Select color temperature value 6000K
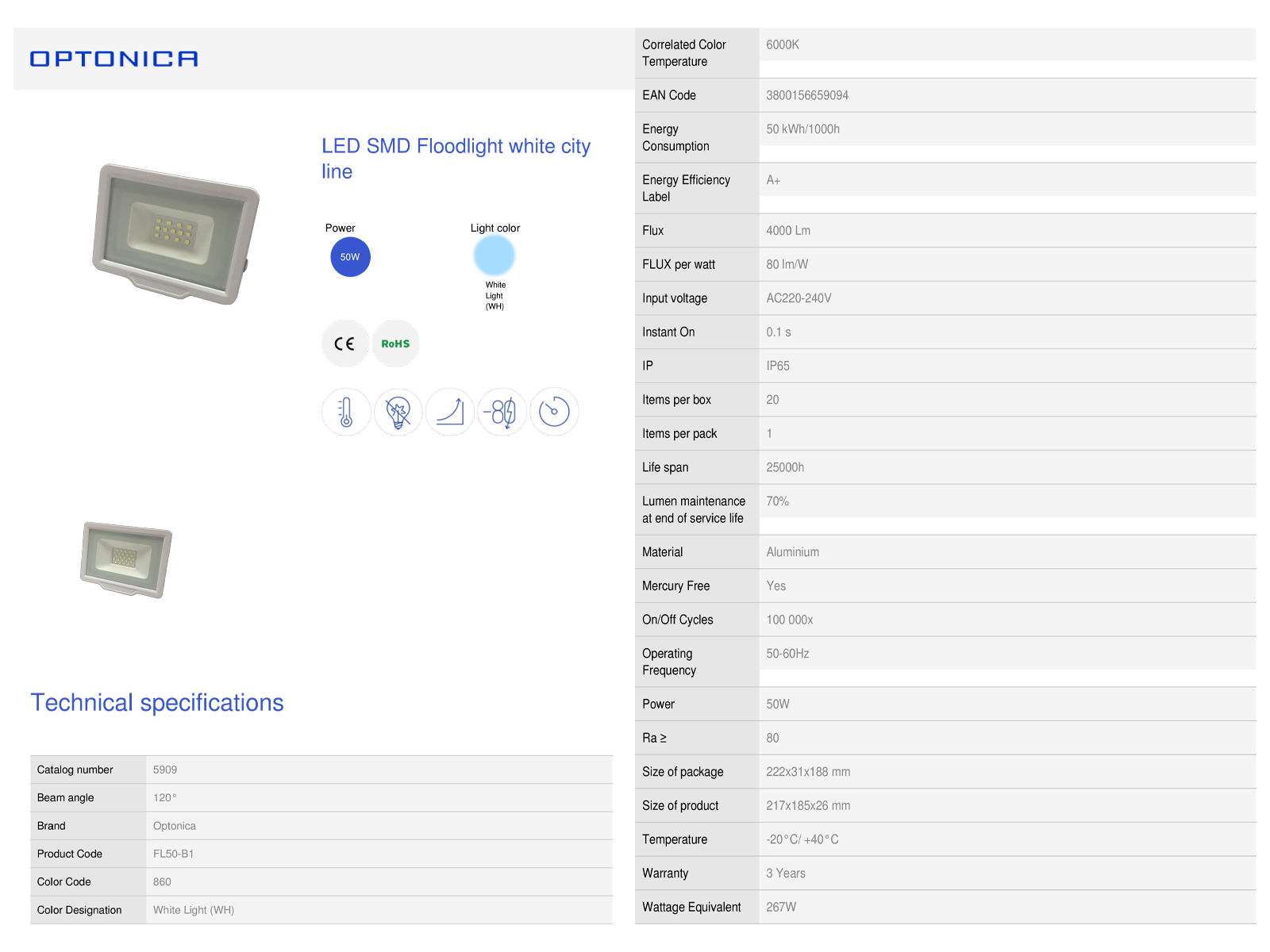 (783, 45)
